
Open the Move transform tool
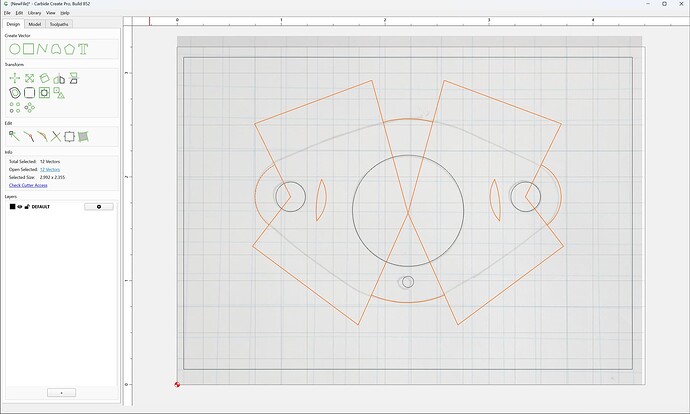pyautogui.click(x=15, y=78)
